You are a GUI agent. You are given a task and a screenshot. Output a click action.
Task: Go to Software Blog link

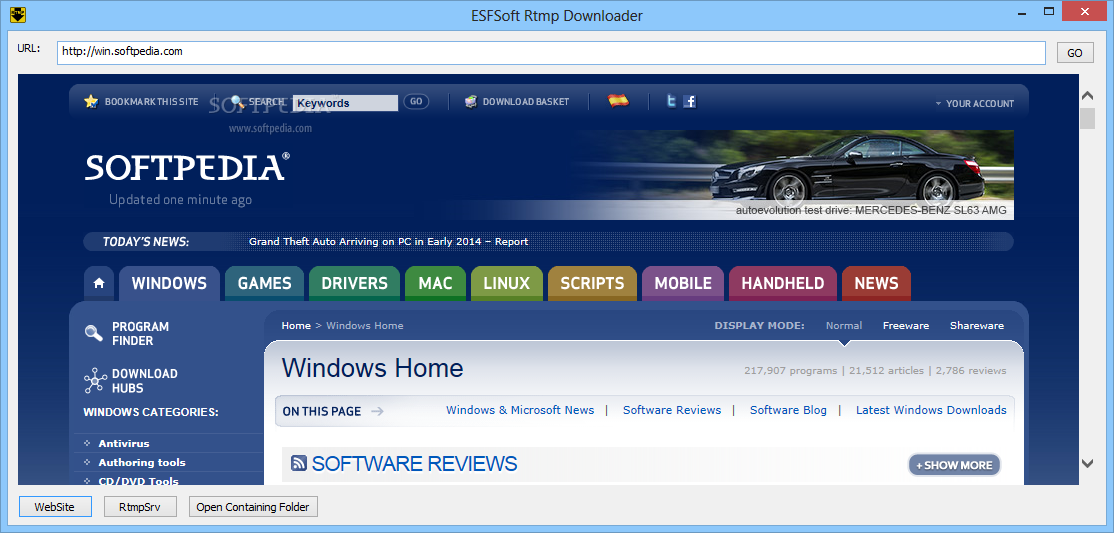pos(789,410)
